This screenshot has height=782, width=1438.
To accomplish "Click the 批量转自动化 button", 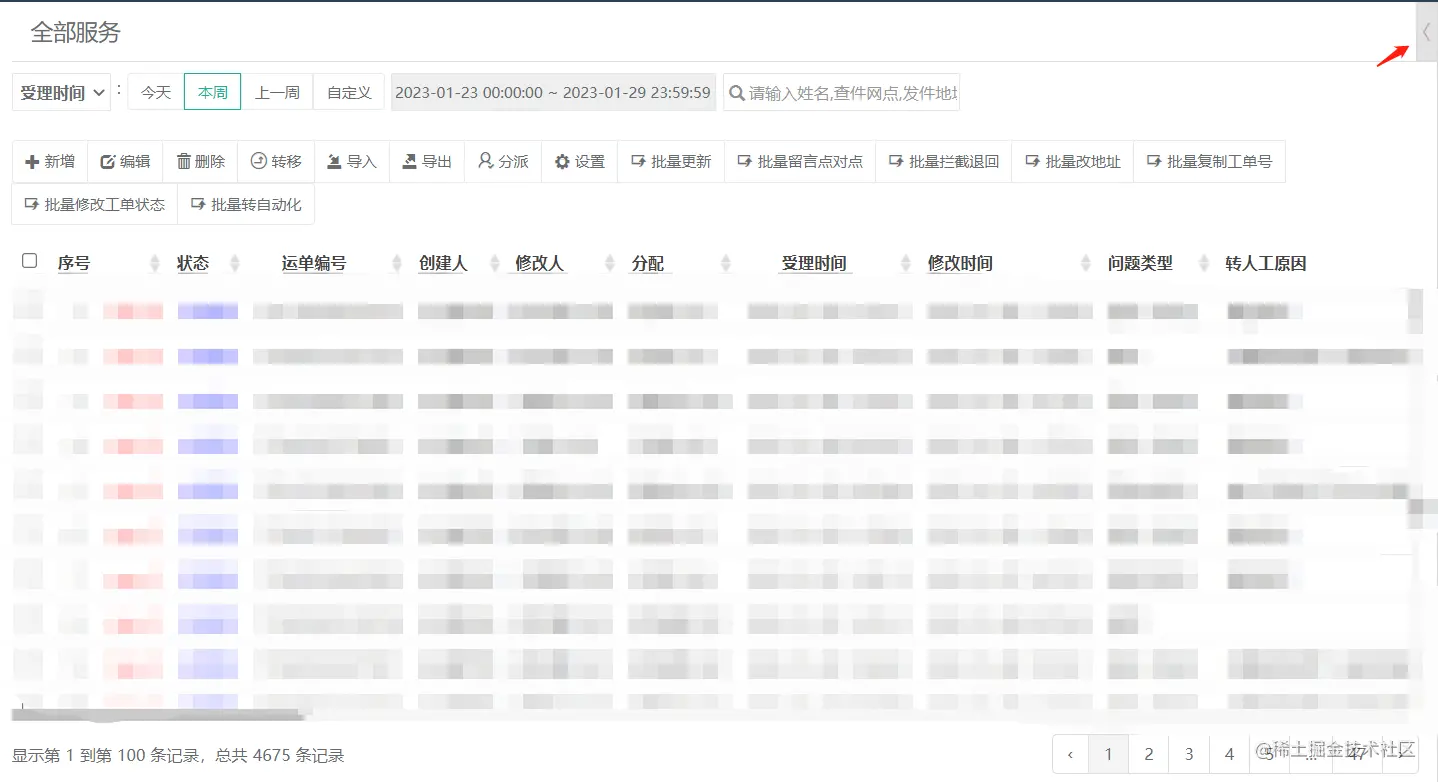I will click(x=246, y=204).
